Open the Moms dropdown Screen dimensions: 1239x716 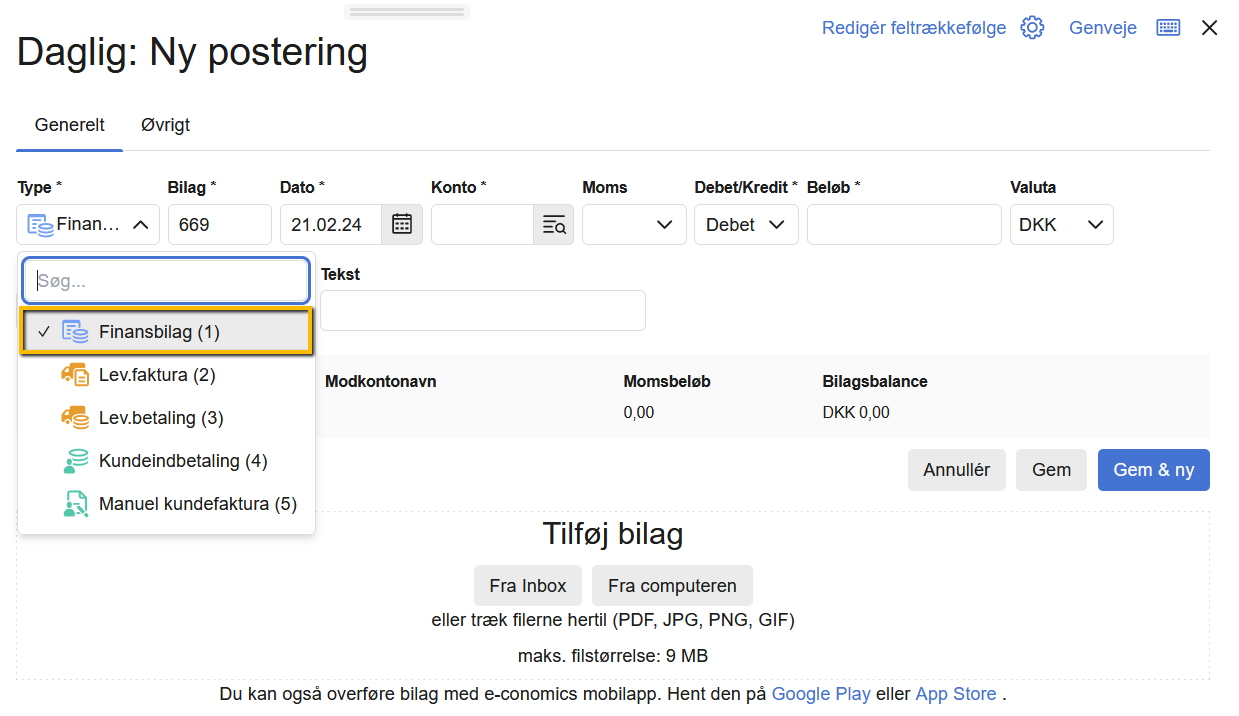coord(634,225)
